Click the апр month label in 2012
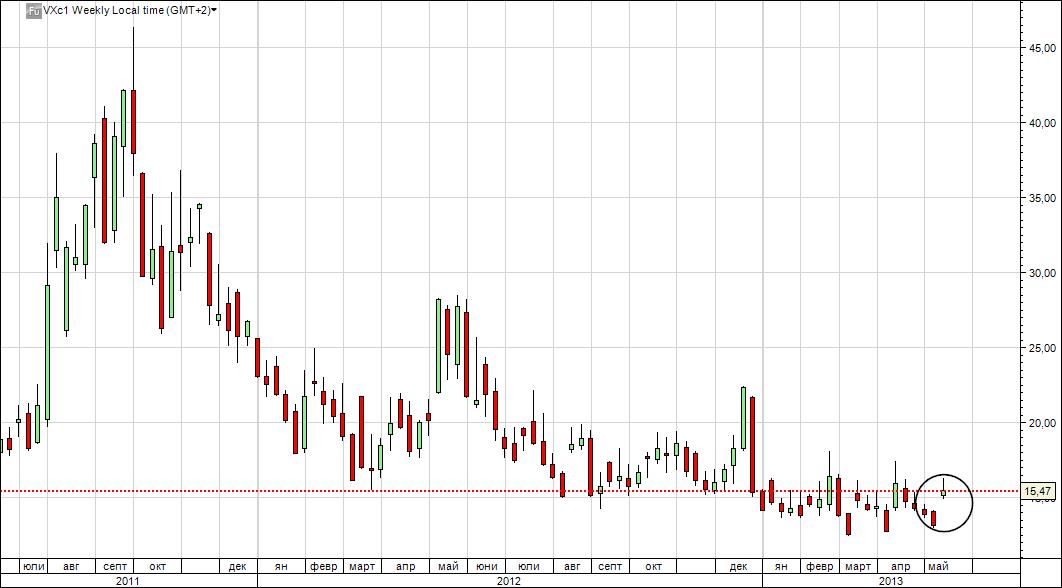1062x588 pixels. tap(405, 566)
